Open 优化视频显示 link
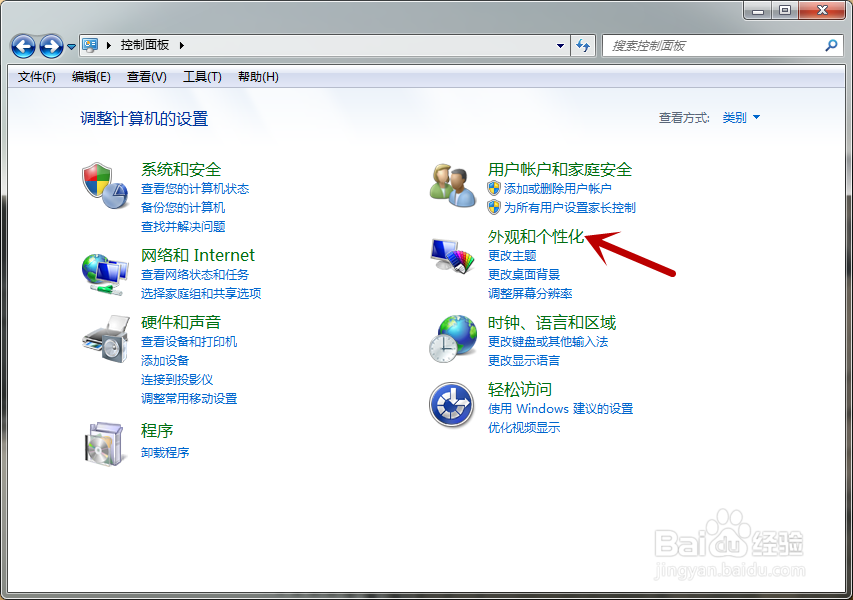Viewport: 853px width, 600px height. point(524,428)
